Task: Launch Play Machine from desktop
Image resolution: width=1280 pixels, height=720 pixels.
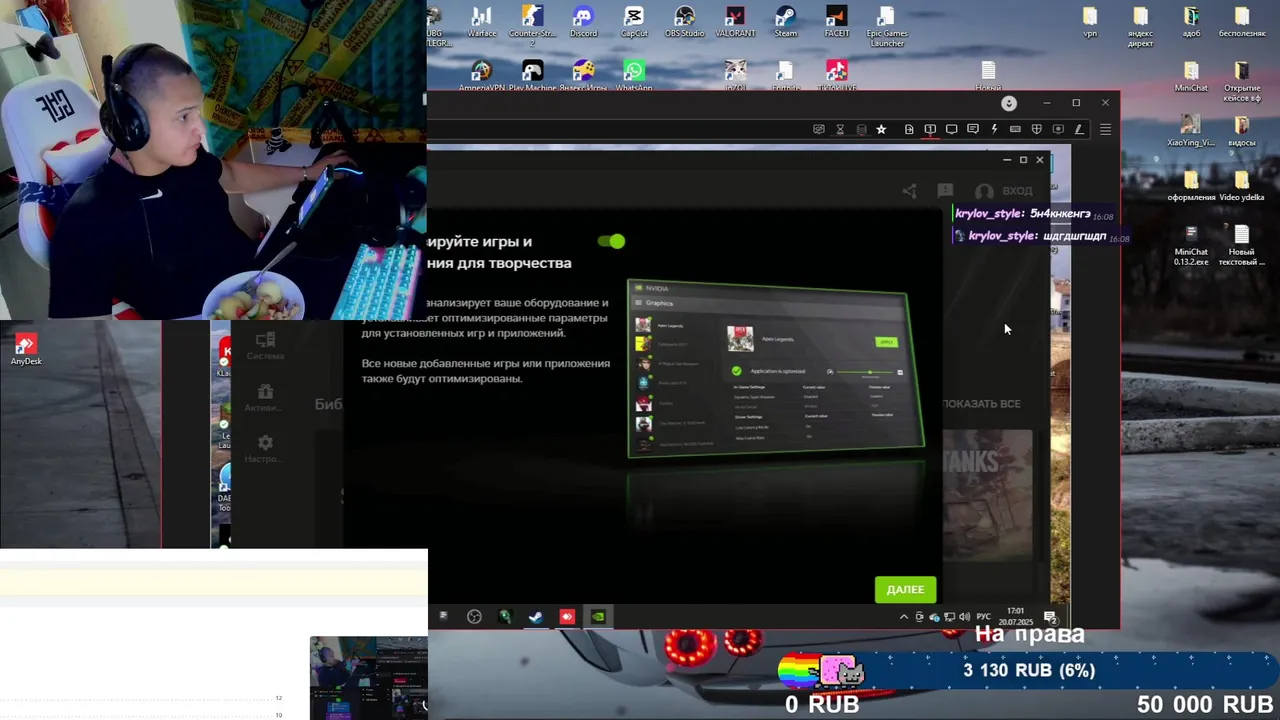Action: 532,76
